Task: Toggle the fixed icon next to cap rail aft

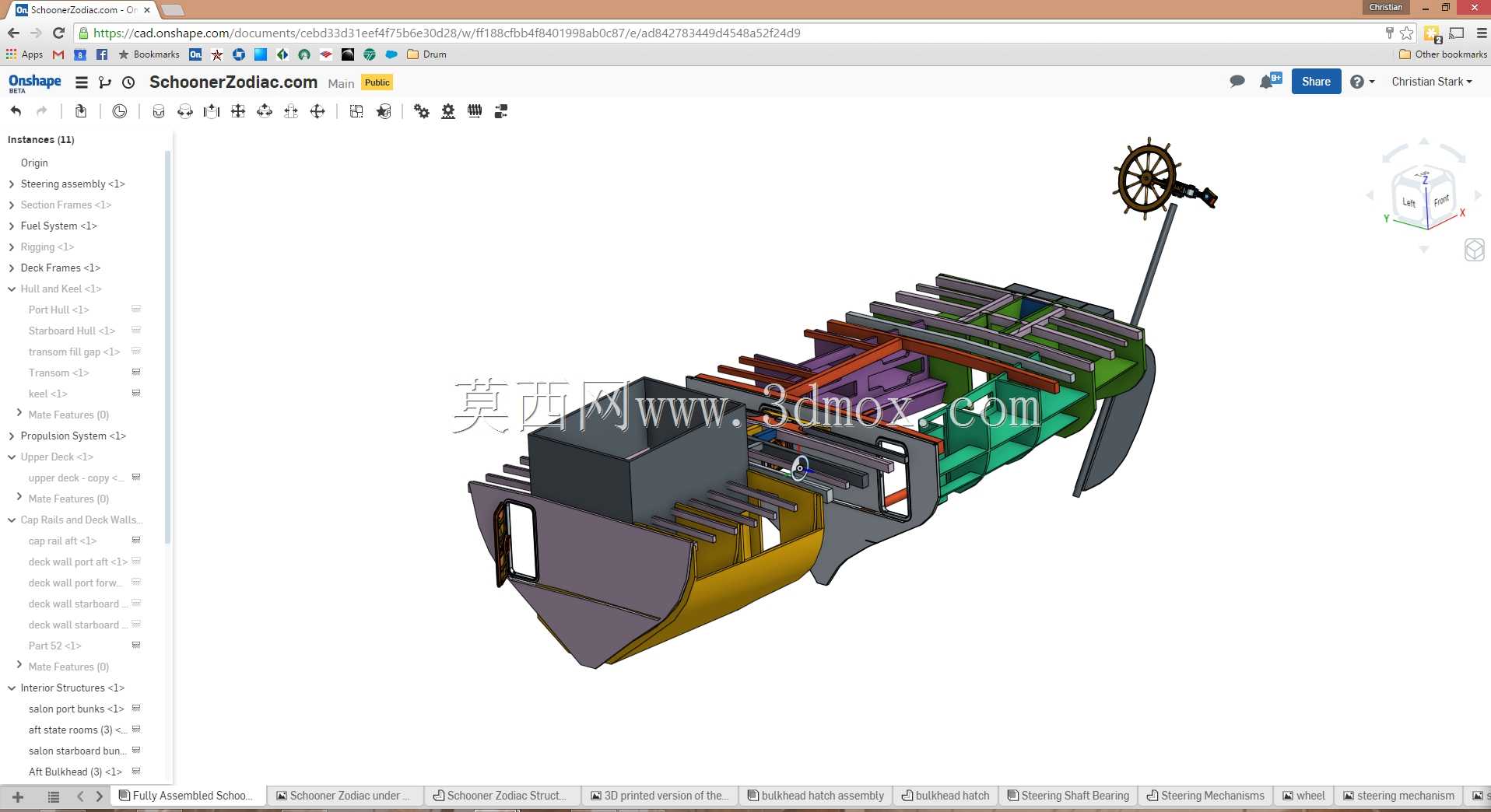Action: coord(136,541)
